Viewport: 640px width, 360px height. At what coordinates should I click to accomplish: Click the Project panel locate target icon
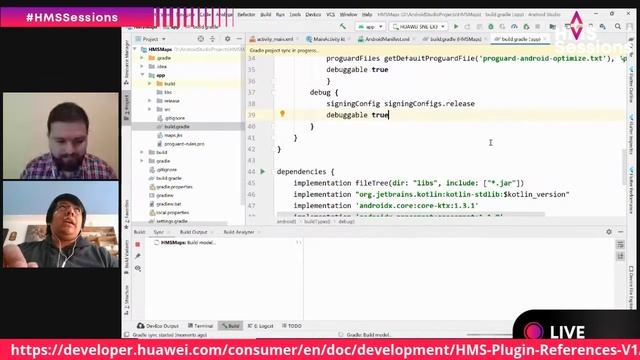pos(200,39)
